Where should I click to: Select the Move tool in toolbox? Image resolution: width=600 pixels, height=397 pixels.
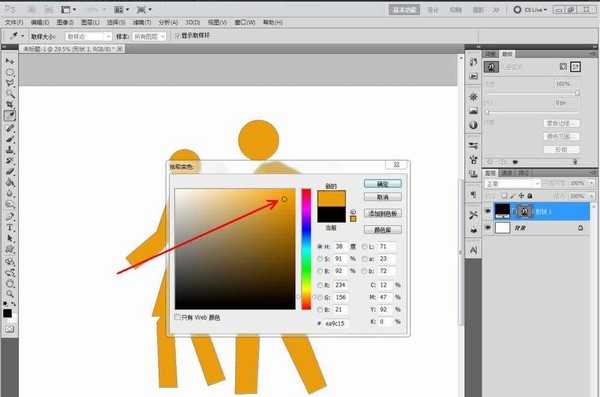(x=10, y=61)
